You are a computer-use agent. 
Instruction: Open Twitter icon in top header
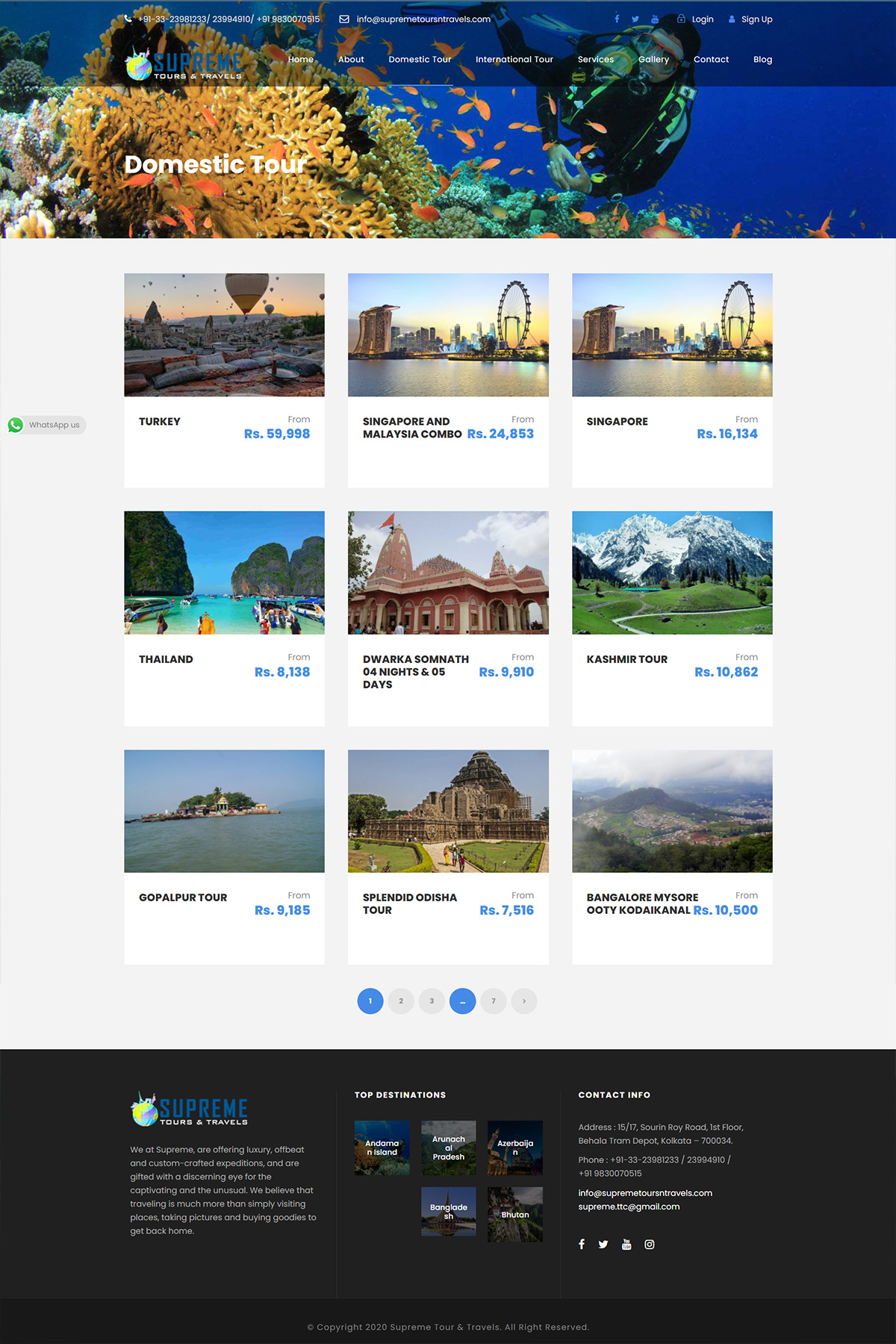635,19
